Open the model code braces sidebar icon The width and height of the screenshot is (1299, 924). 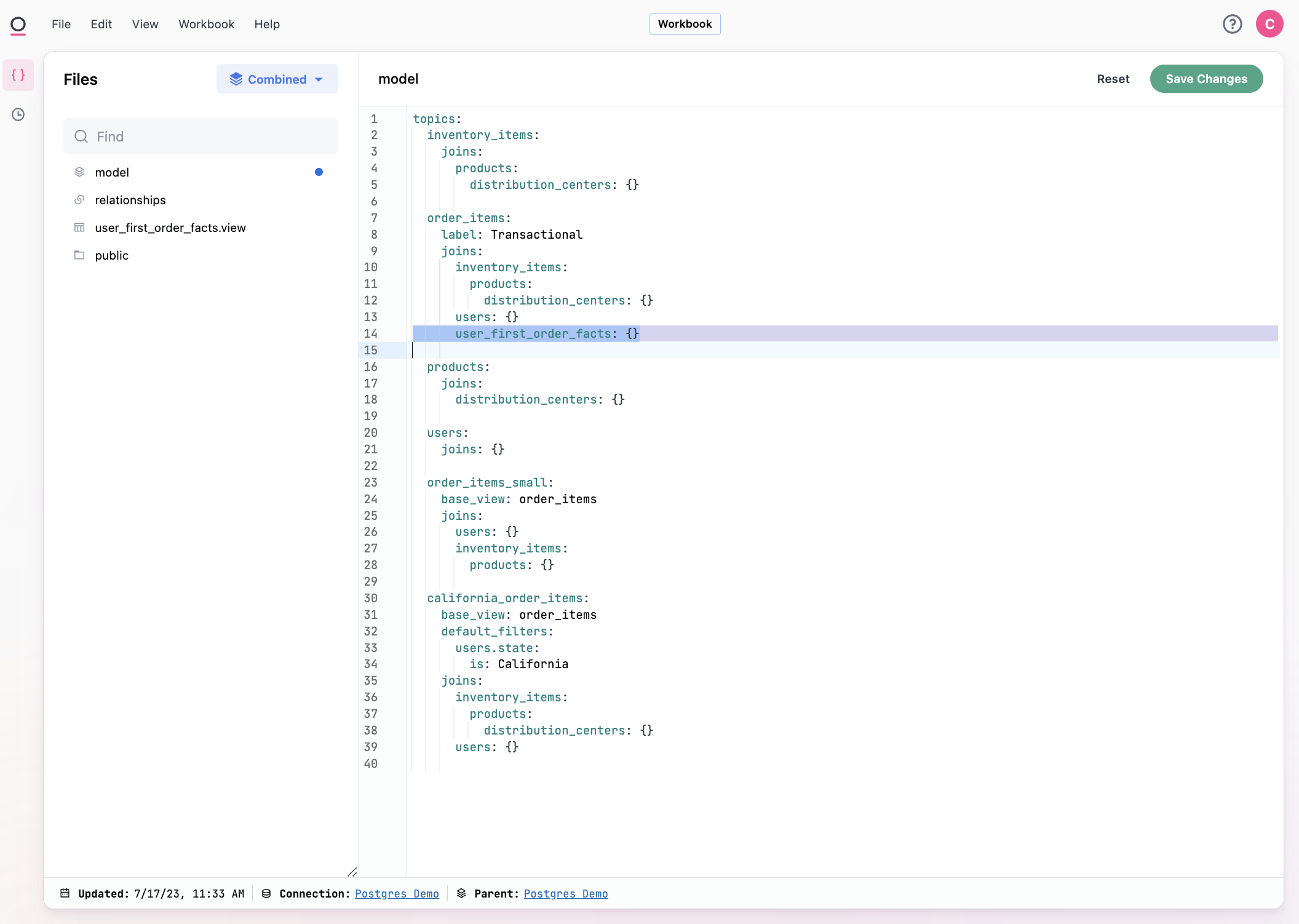click(x=18, y=75)
